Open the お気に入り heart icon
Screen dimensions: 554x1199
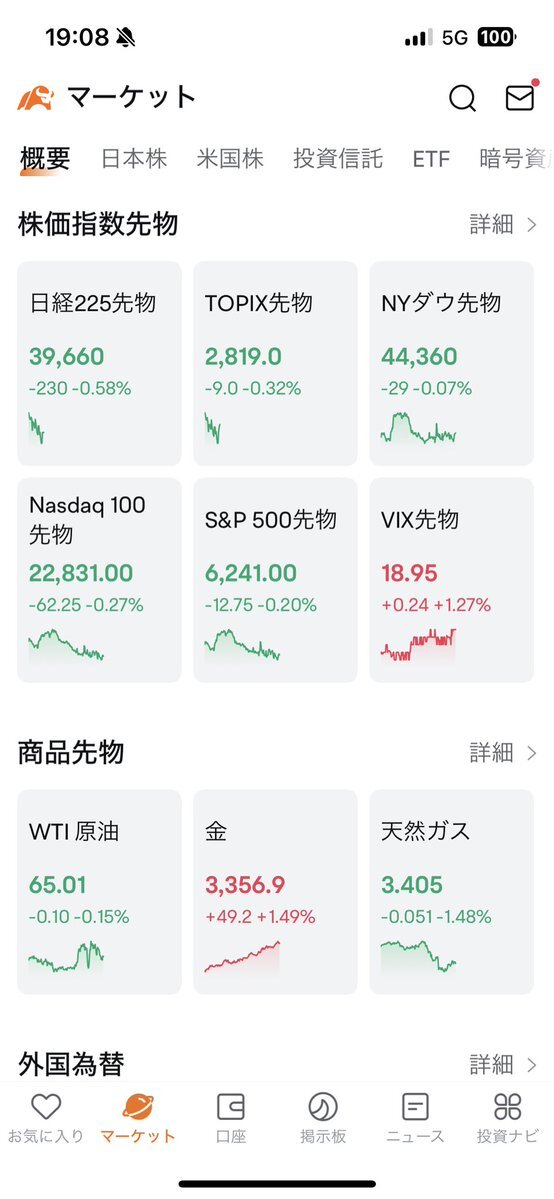tap(46, 1106)
